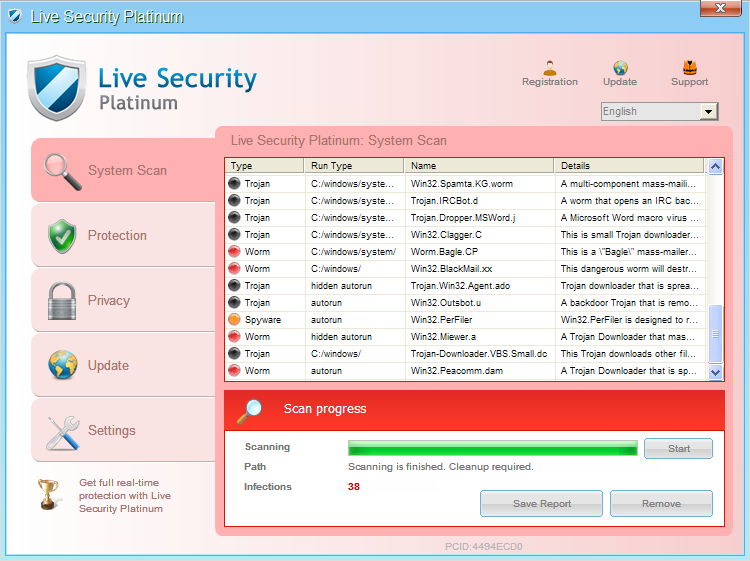
Task: Switch to the Privacy tab
Action: [x=123, y=300]
